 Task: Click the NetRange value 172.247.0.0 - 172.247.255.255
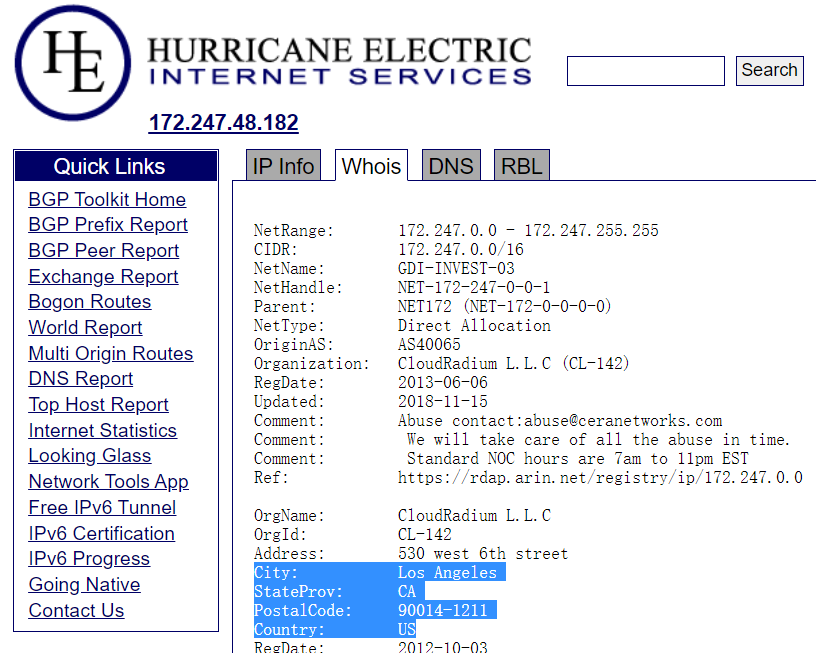(528, 231)
